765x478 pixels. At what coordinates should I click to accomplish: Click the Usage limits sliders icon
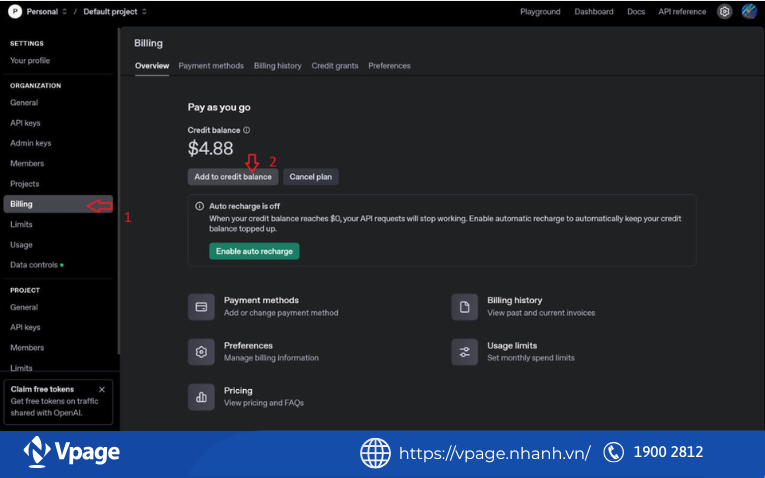[464, 352]
